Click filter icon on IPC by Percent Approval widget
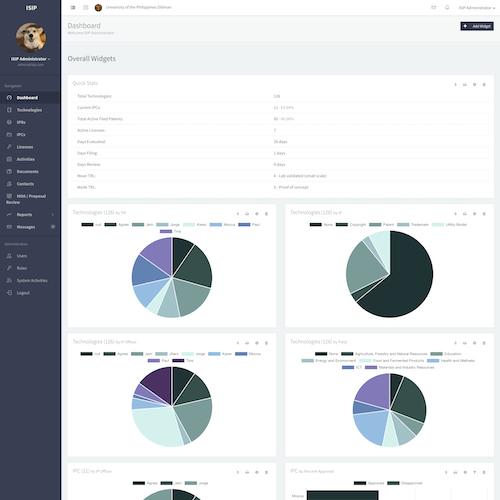Image resolution: width=500 pixels, height=500 pixels. (x=474, y=472)
